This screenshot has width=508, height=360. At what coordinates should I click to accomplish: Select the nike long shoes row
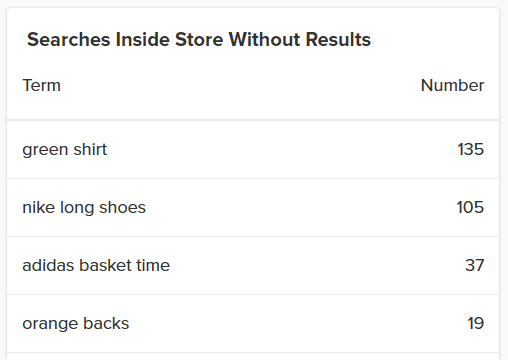(253, 207)
